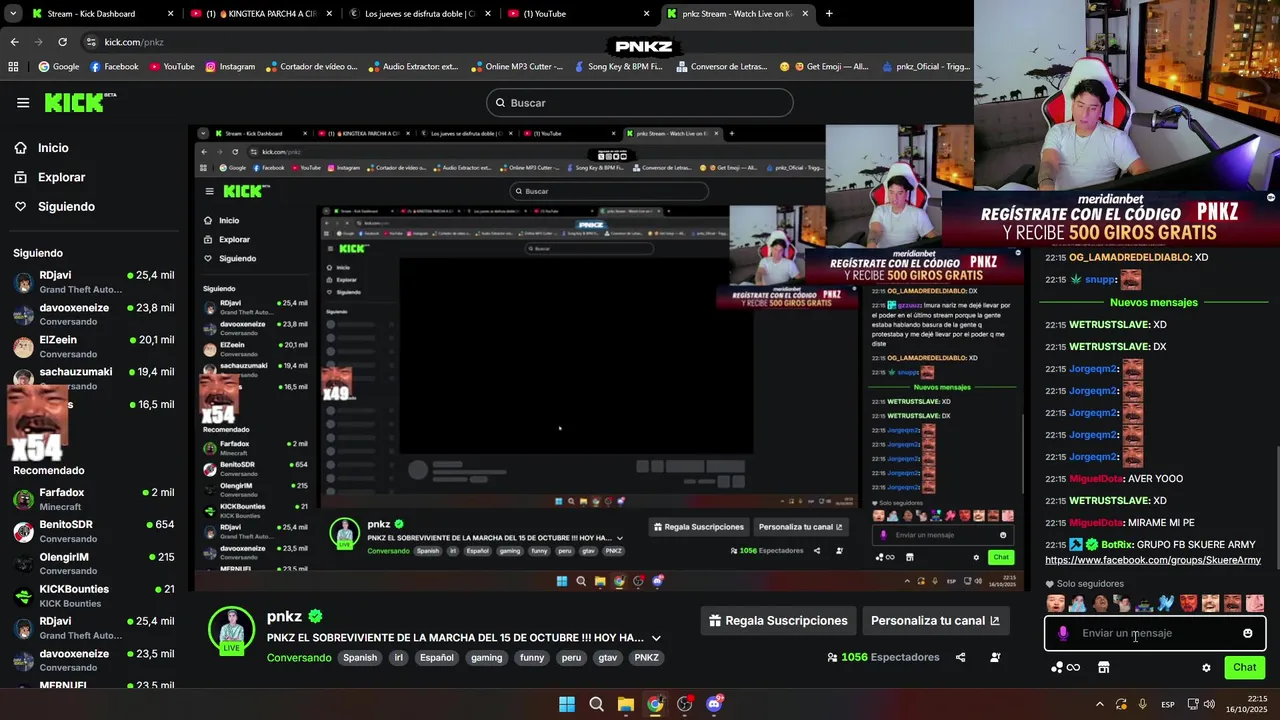Screen dimensions: 1280x720
Task: Click the Personaliza tu canal button below the video
Action: point(935,620)
